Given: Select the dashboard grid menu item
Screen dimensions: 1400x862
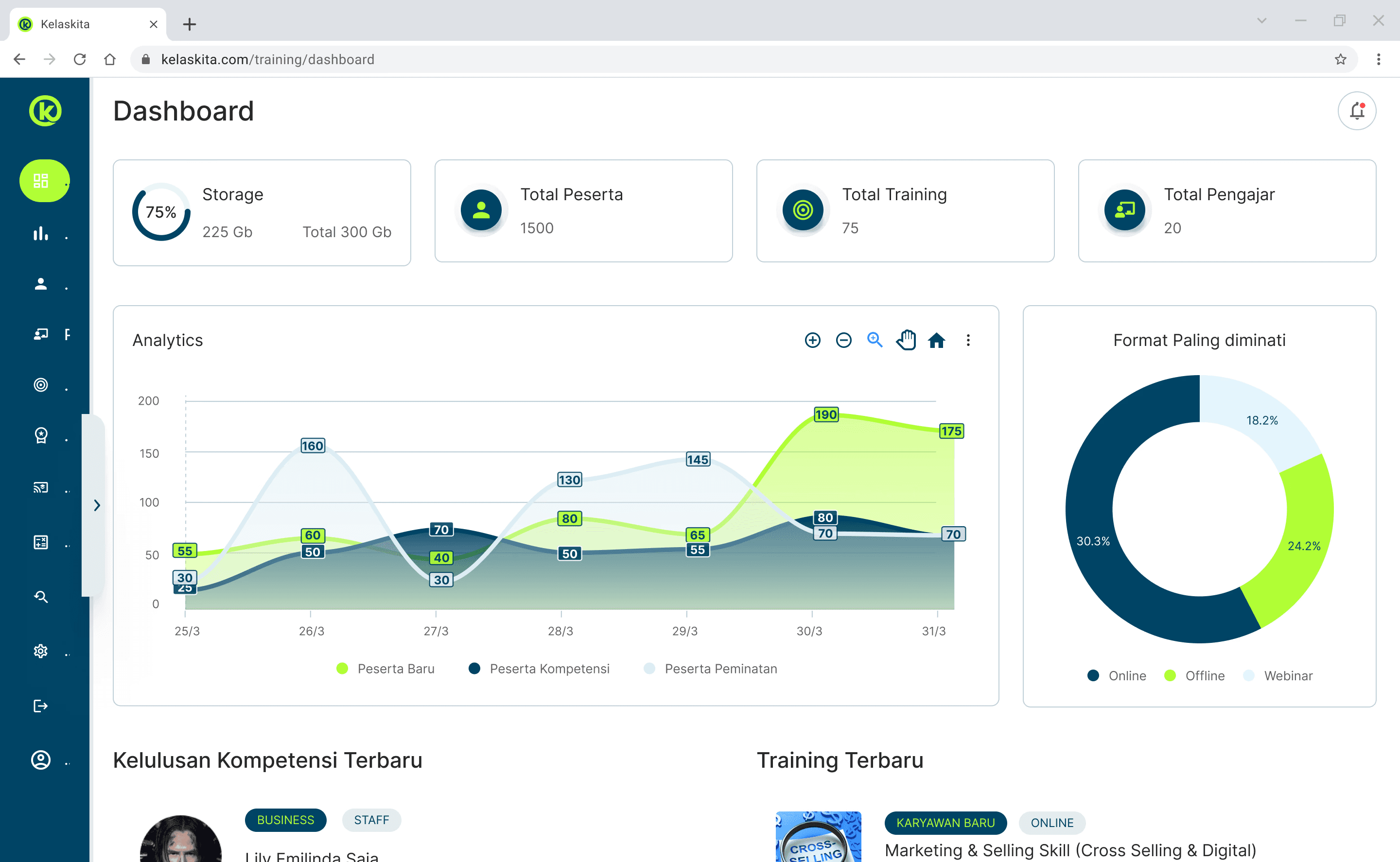Looking at the screenshot, I should pos(41,181).
